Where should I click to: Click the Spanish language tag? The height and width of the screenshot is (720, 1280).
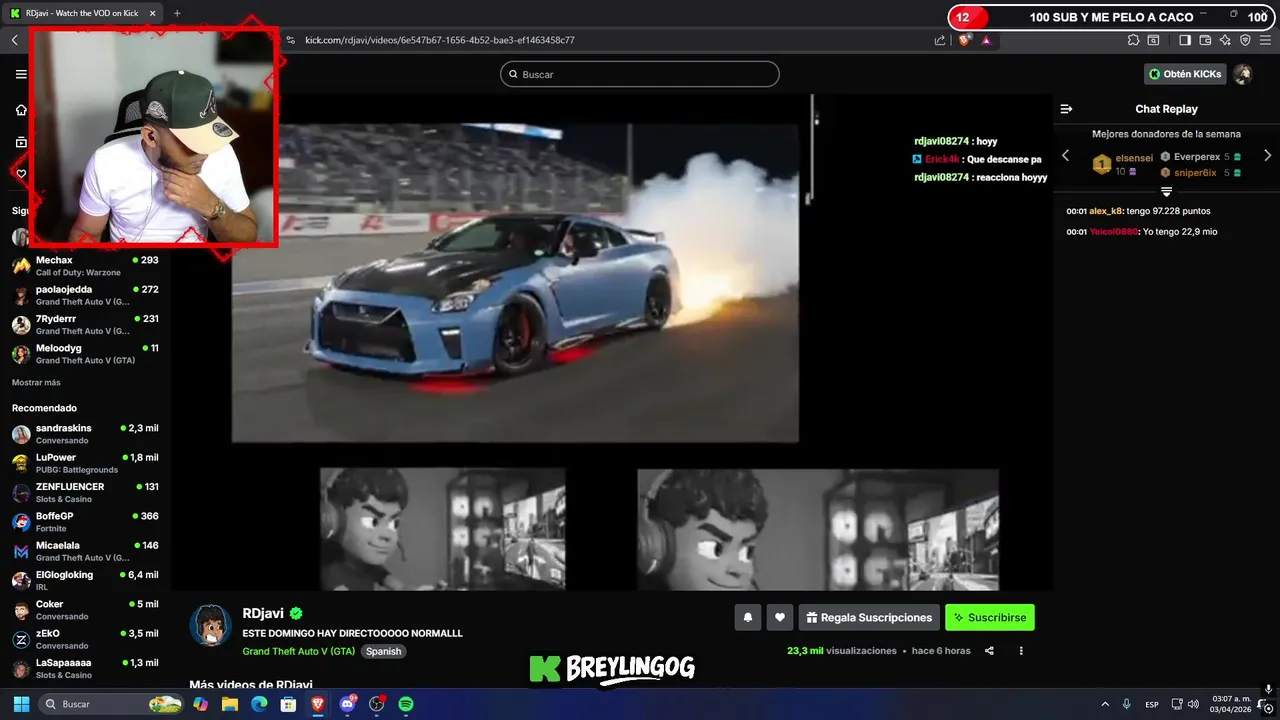click(x=383, y=651)
